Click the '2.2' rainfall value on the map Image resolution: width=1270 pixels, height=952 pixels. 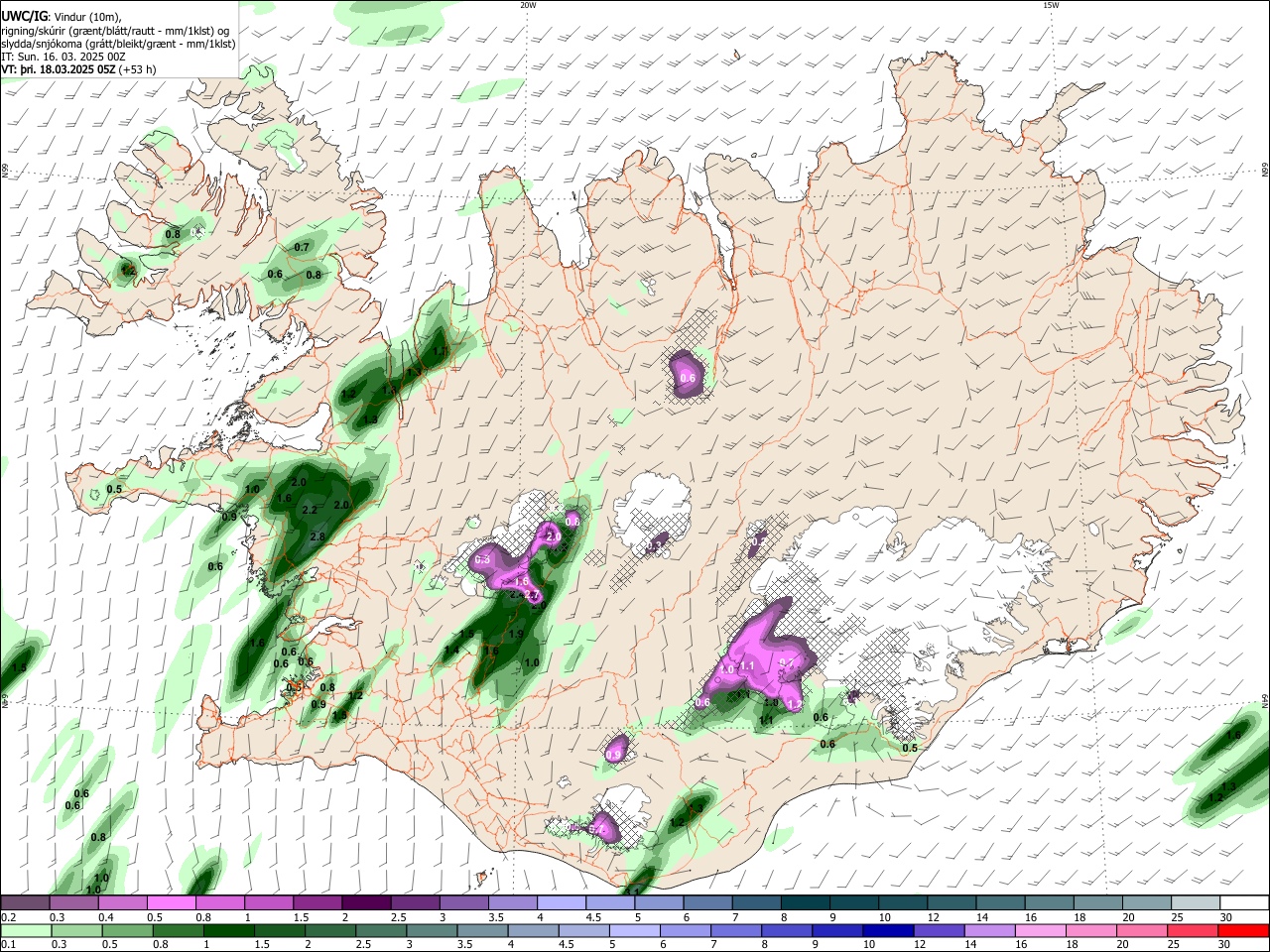pos(309,510)
